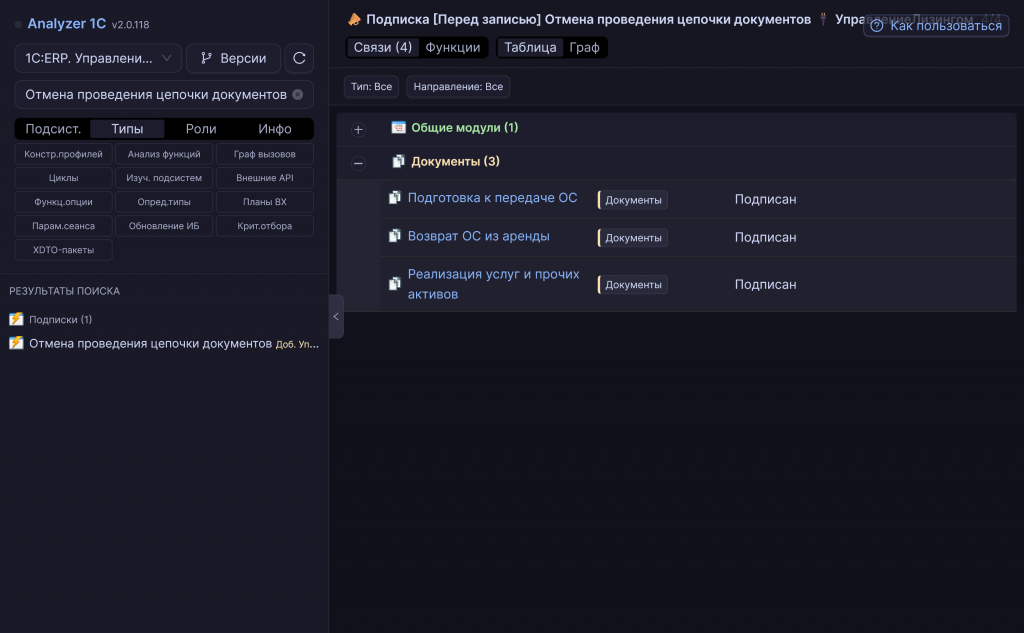Click the Как пользоваться help button

click(x=936, y=26)
